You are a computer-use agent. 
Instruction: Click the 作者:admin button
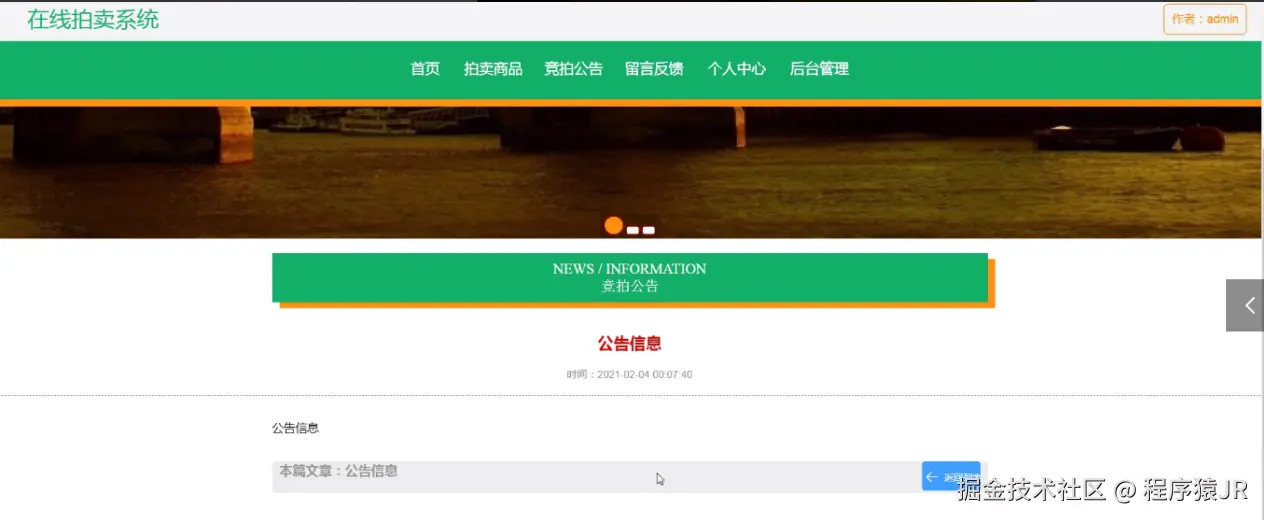click(1205, 19)
